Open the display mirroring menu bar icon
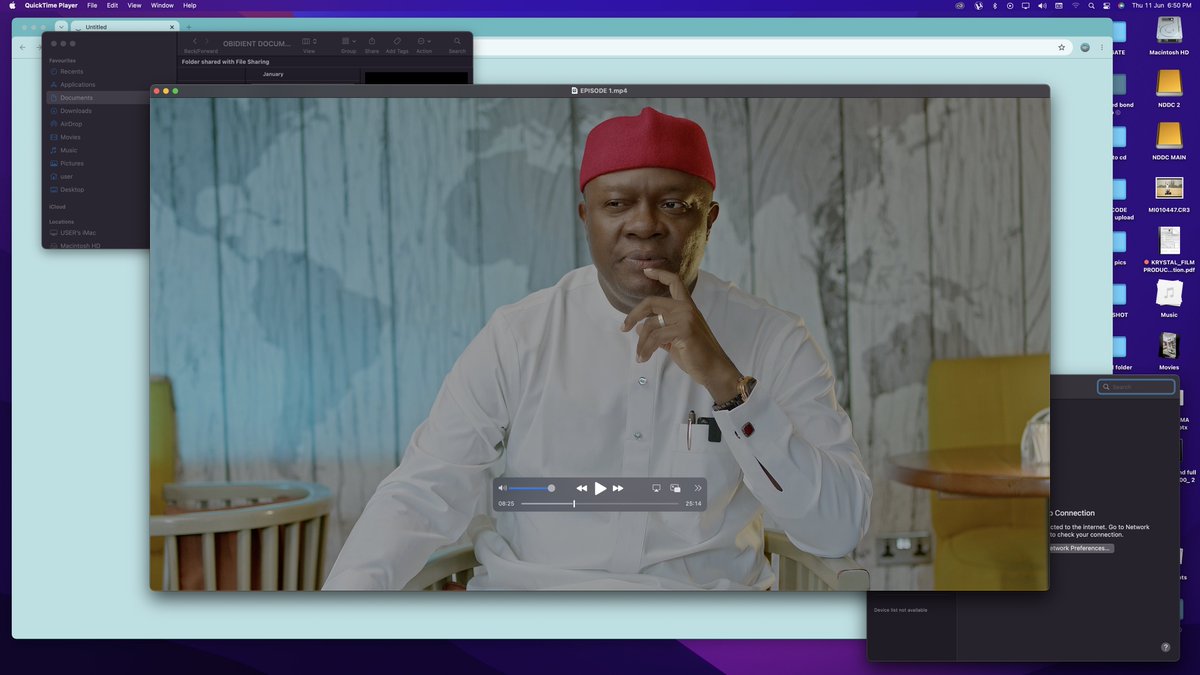This screenshot has height=675, width=1200. (x=1025, y=5)
